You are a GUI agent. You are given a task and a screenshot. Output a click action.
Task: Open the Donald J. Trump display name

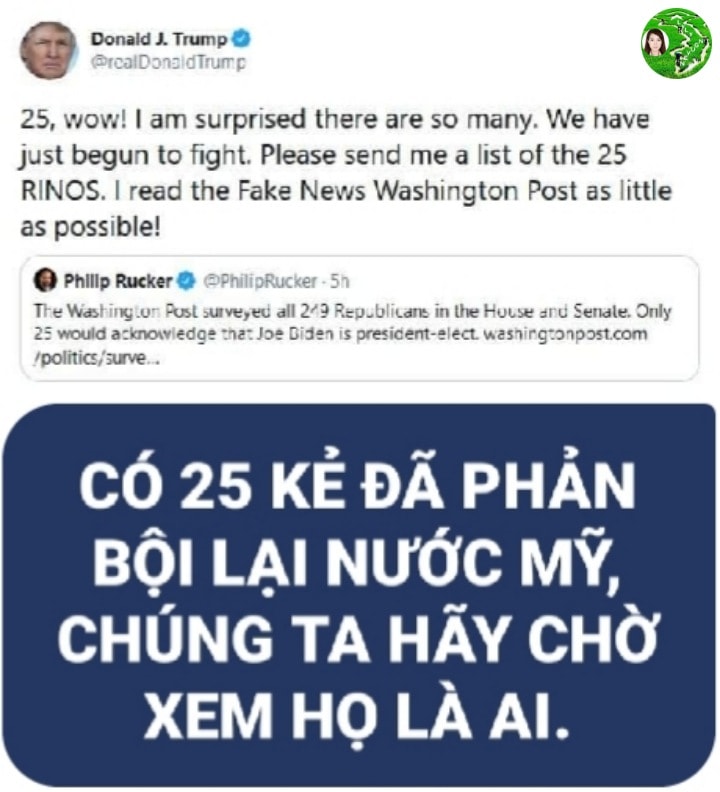point(159,39)
